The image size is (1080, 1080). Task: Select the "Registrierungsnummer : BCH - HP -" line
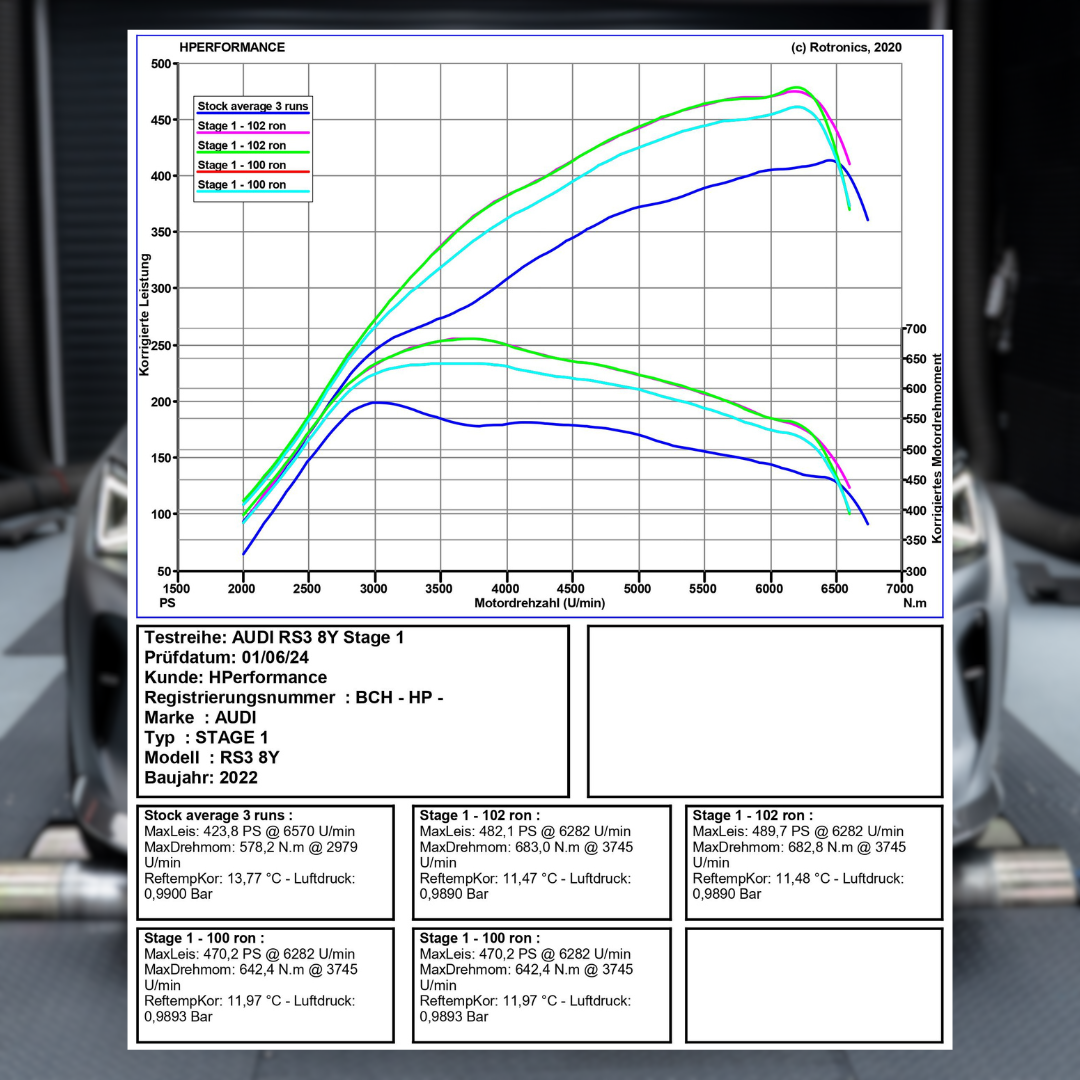pyautogui.click(x=293, y=698)
